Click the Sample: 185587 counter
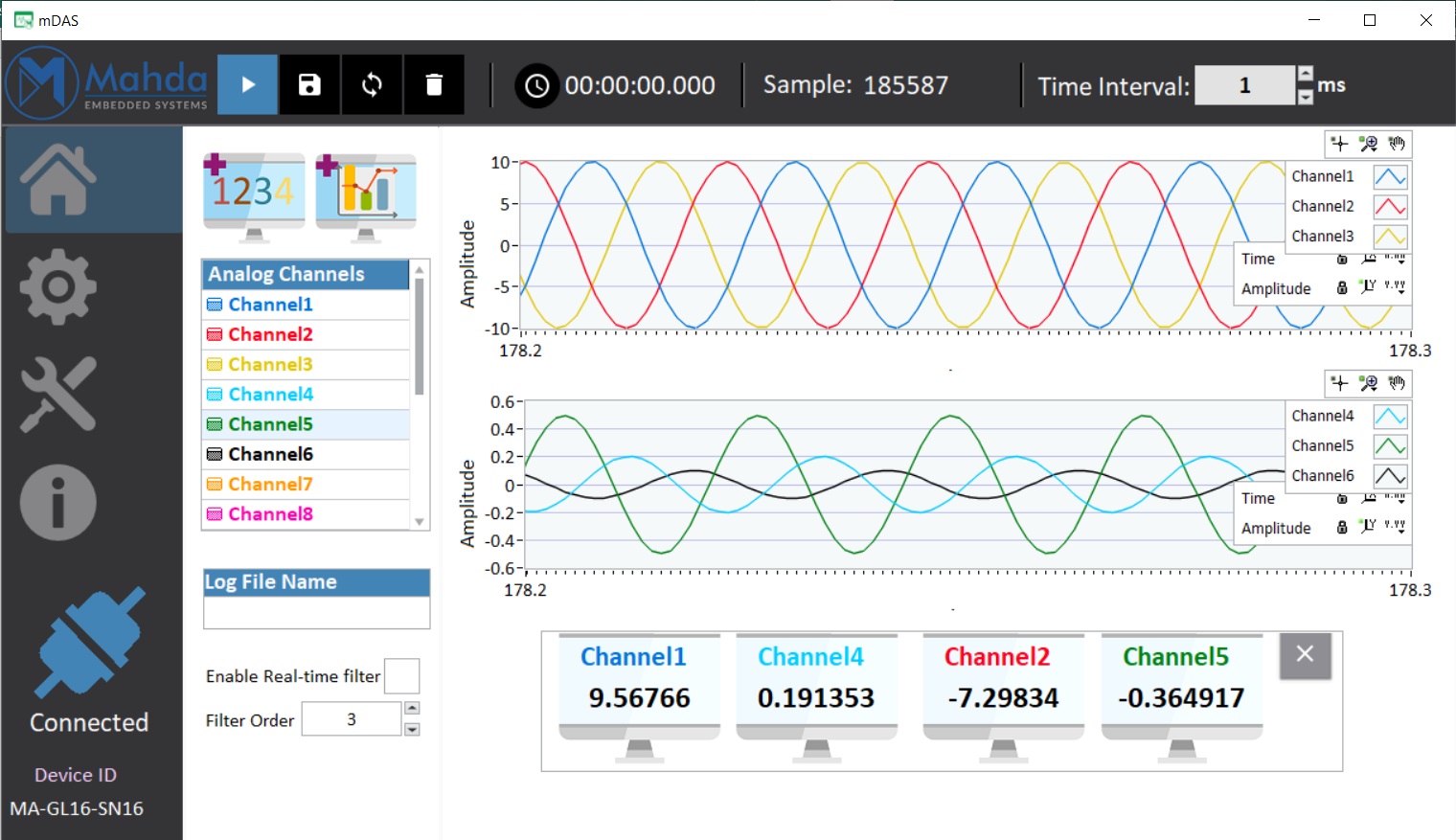 (x=855, y=85)
